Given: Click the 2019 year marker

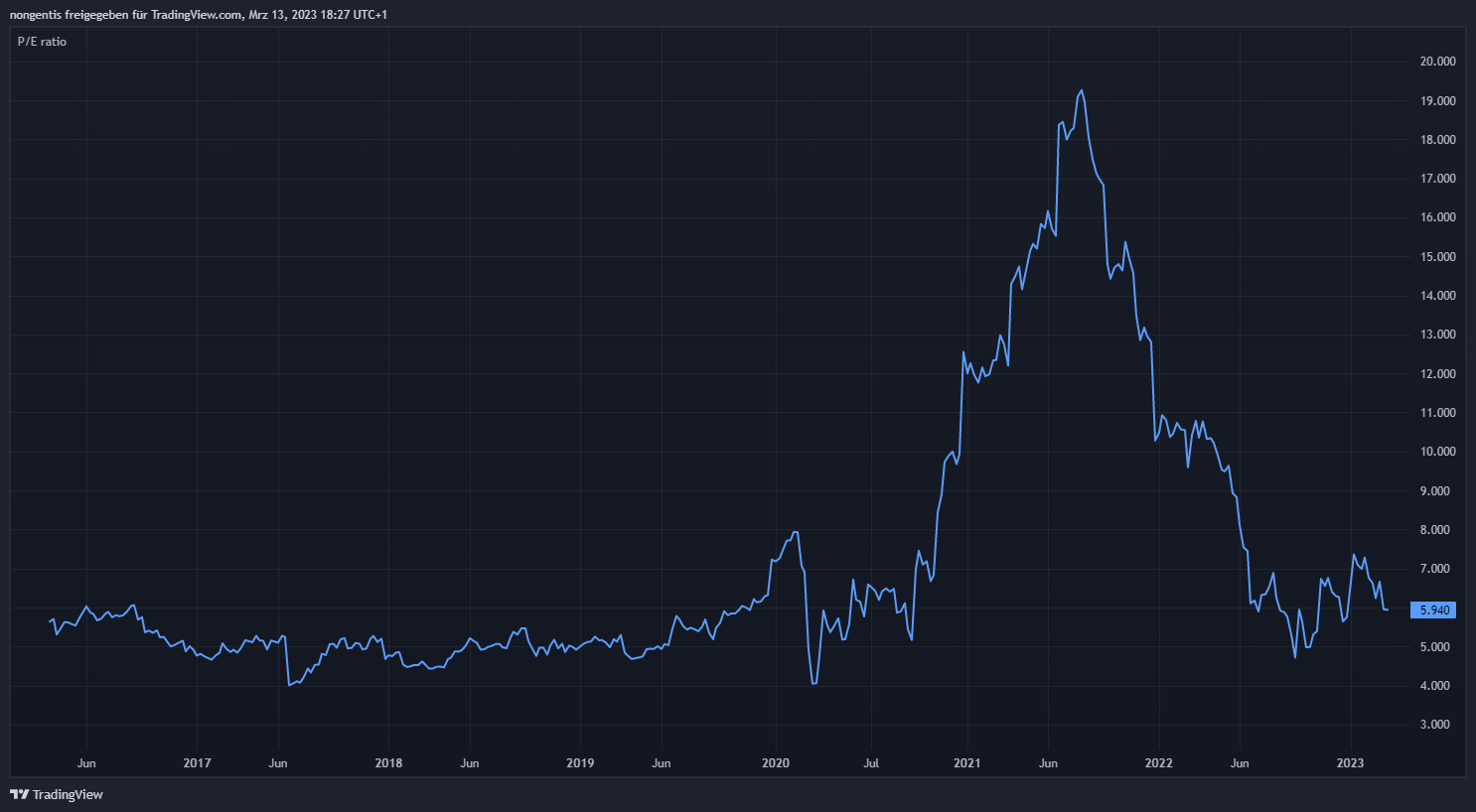Looking at the screenshot, I should click(580, 763).
